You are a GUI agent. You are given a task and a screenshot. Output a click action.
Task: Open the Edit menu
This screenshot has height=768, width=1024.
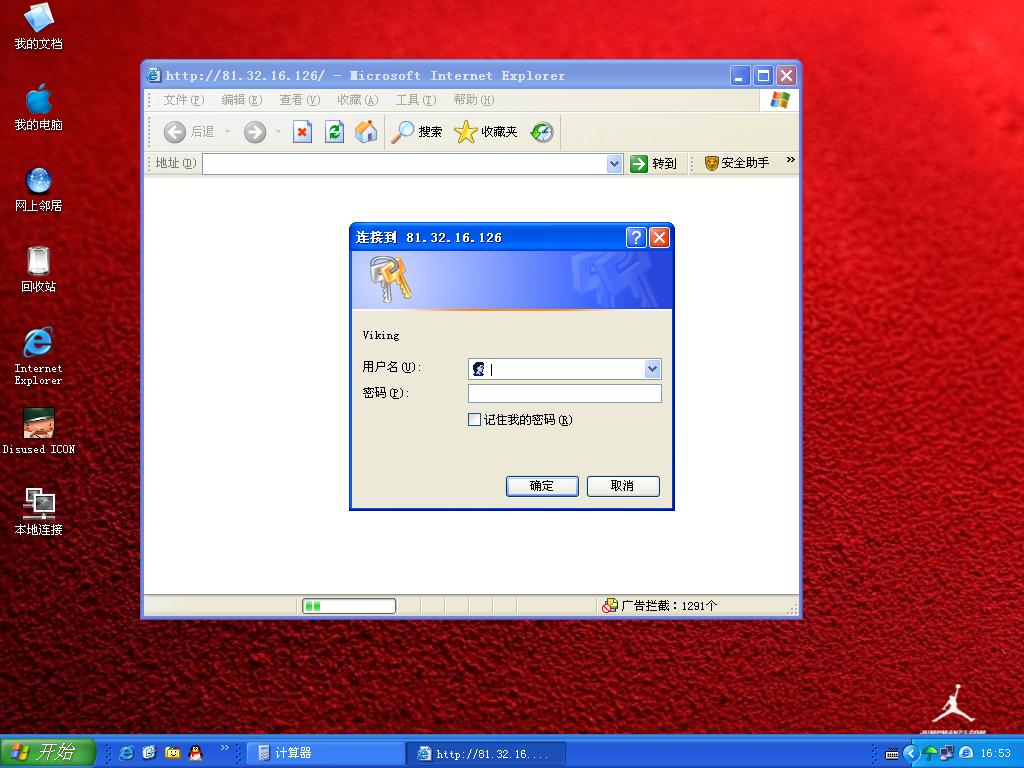[242, 100]
